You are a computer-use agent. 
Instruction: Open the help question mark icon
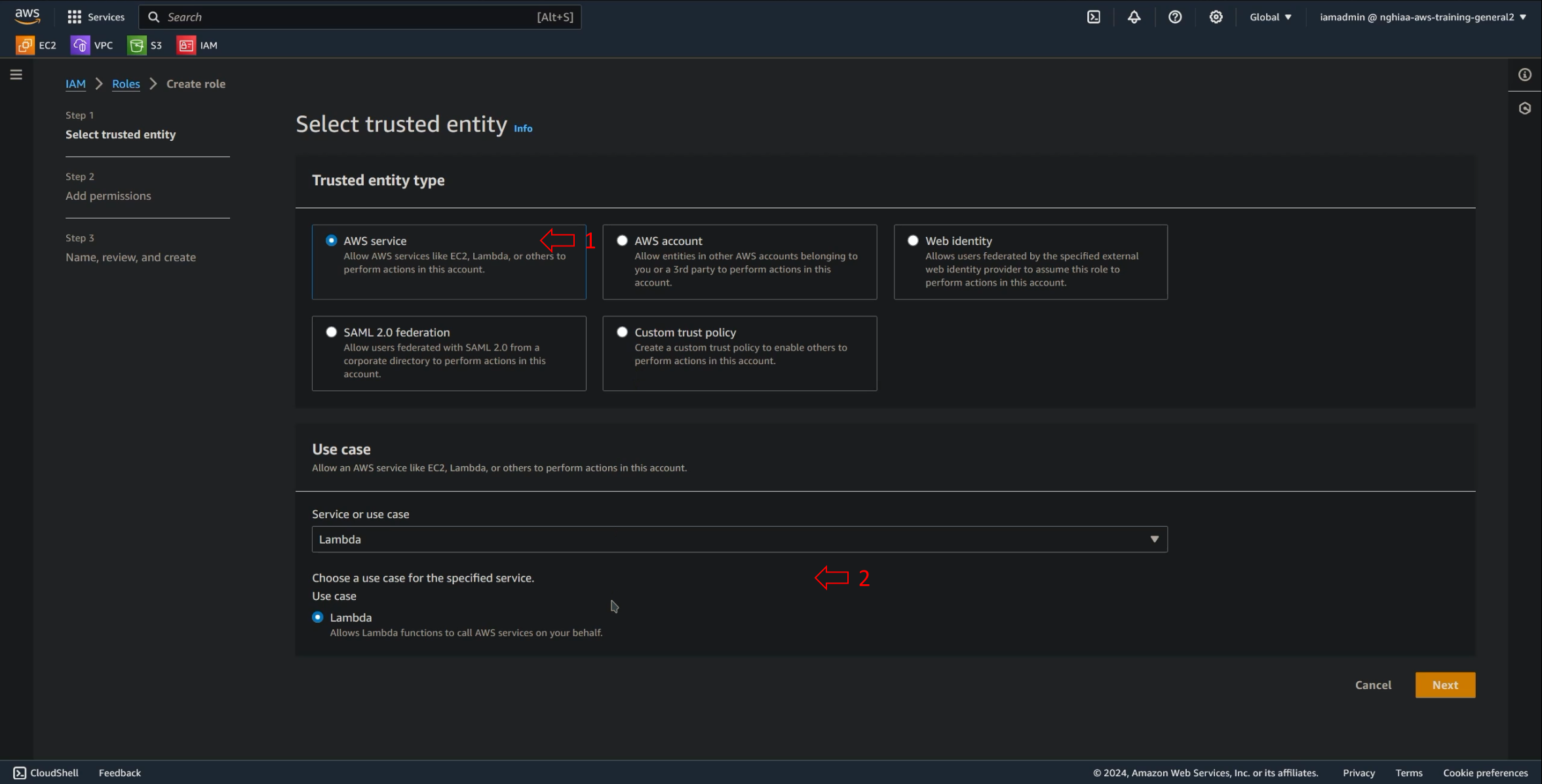point(1175,17)
